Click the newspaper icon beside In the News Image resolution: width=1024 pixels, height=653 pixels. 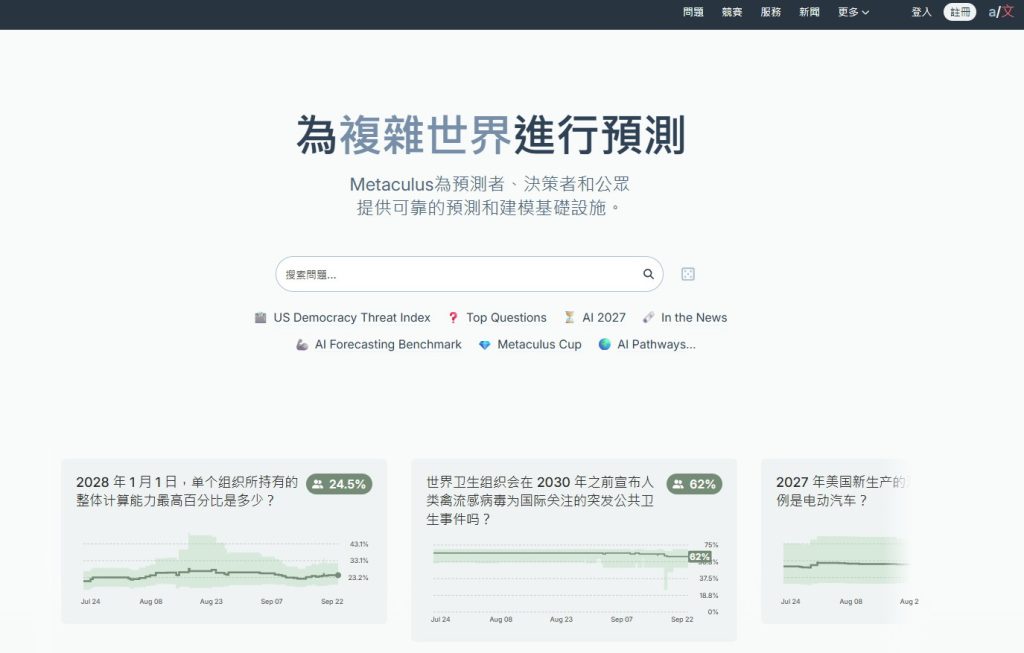click(648, 317)
